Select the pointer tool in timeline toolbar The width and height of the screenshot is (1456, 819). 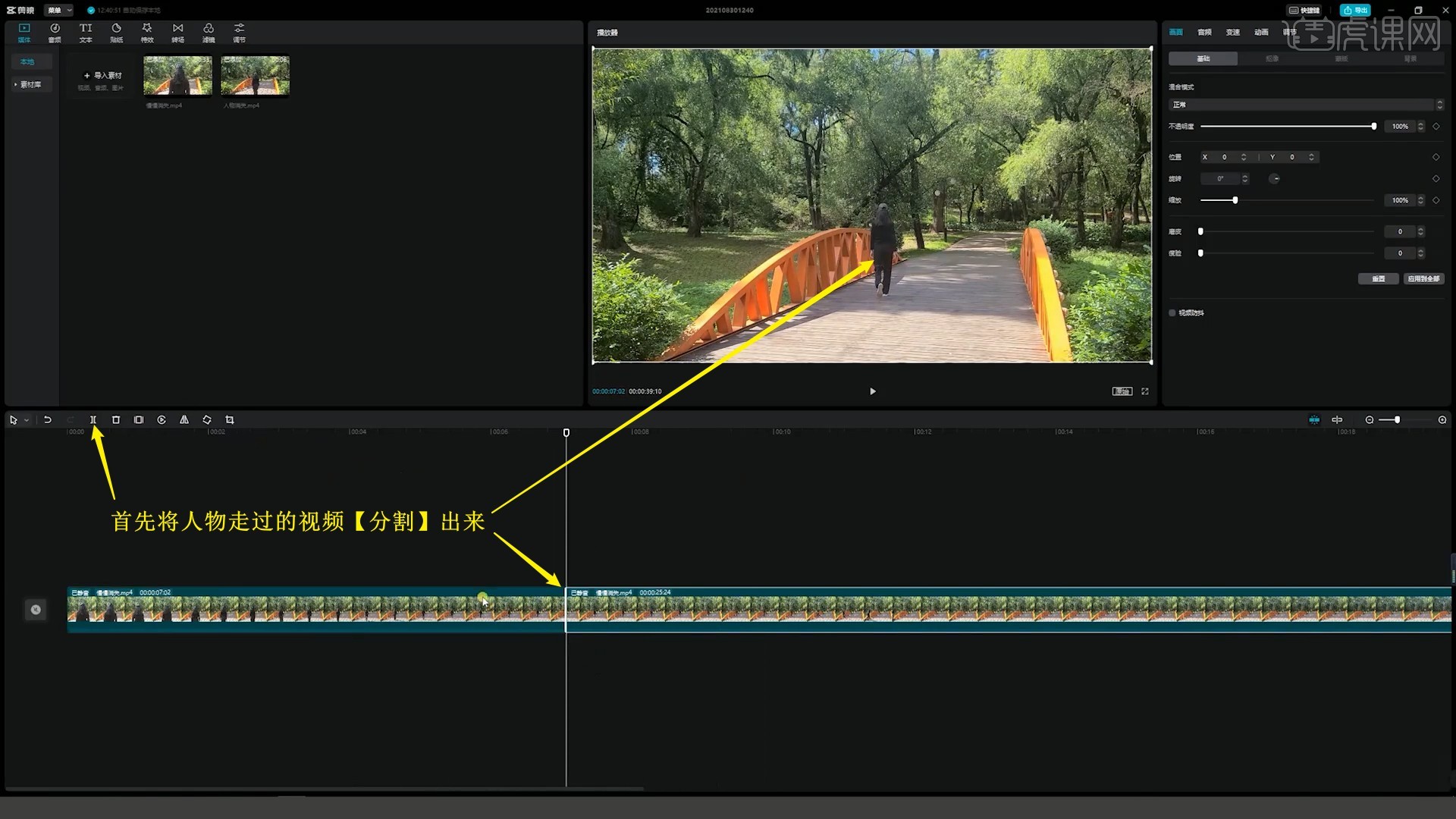click(13, 420)
